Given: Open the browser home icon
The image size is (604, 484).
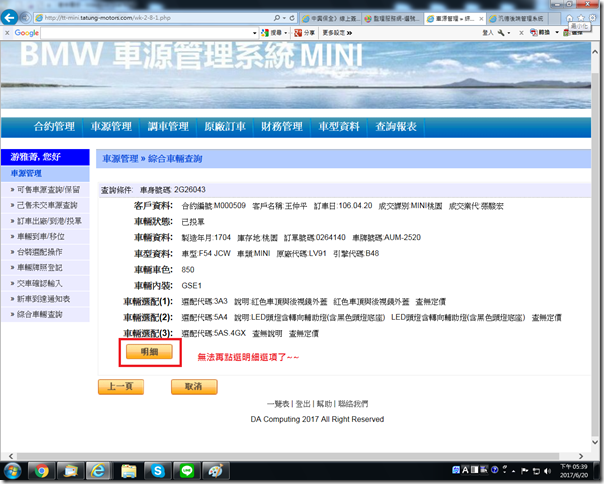Looking at the screenshot, I should coord(569,18).
